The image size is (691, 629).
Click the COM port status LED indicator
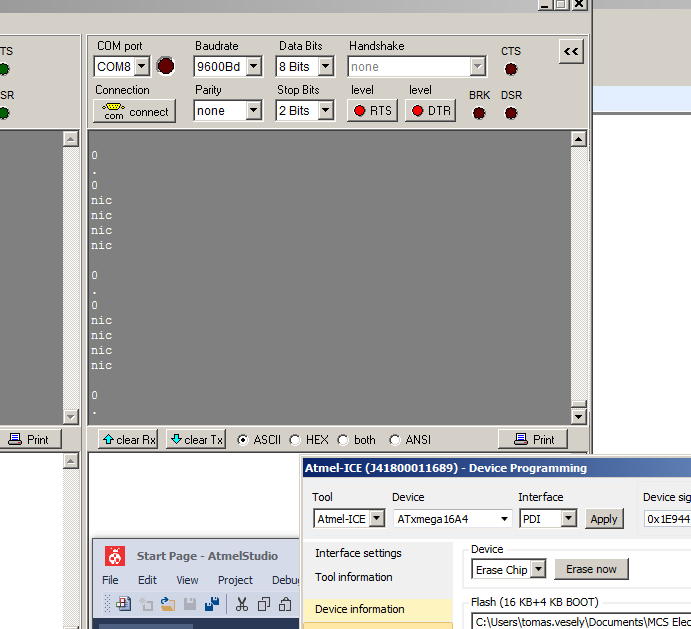click(x=165, y=66)
